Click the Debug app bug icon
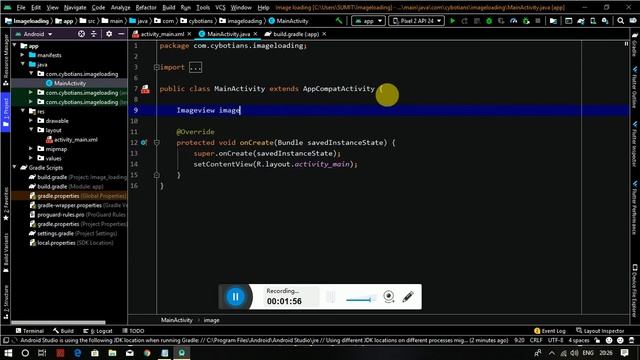Screen dimensions: 640x360 pos(489,20)
